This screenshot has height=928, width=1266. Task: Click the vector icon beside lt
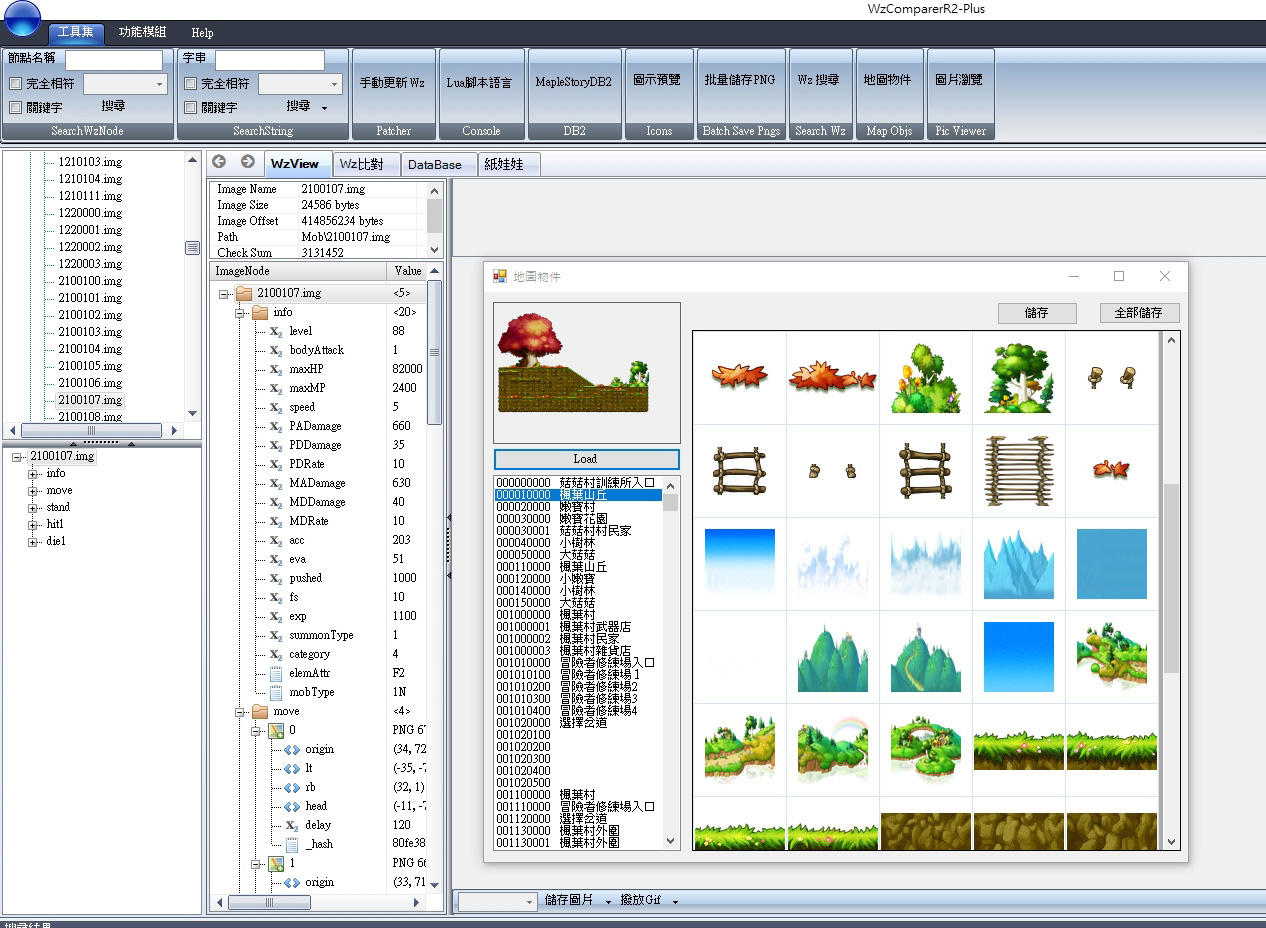point(292,768)
